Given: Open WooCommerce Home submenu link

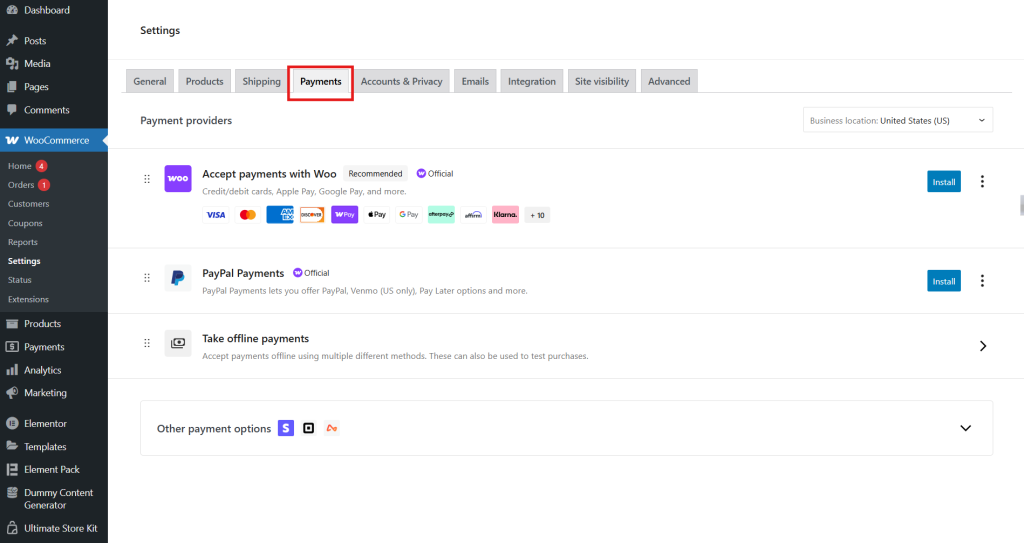Looking at the screenshot, I should click(x=20, y=166).
